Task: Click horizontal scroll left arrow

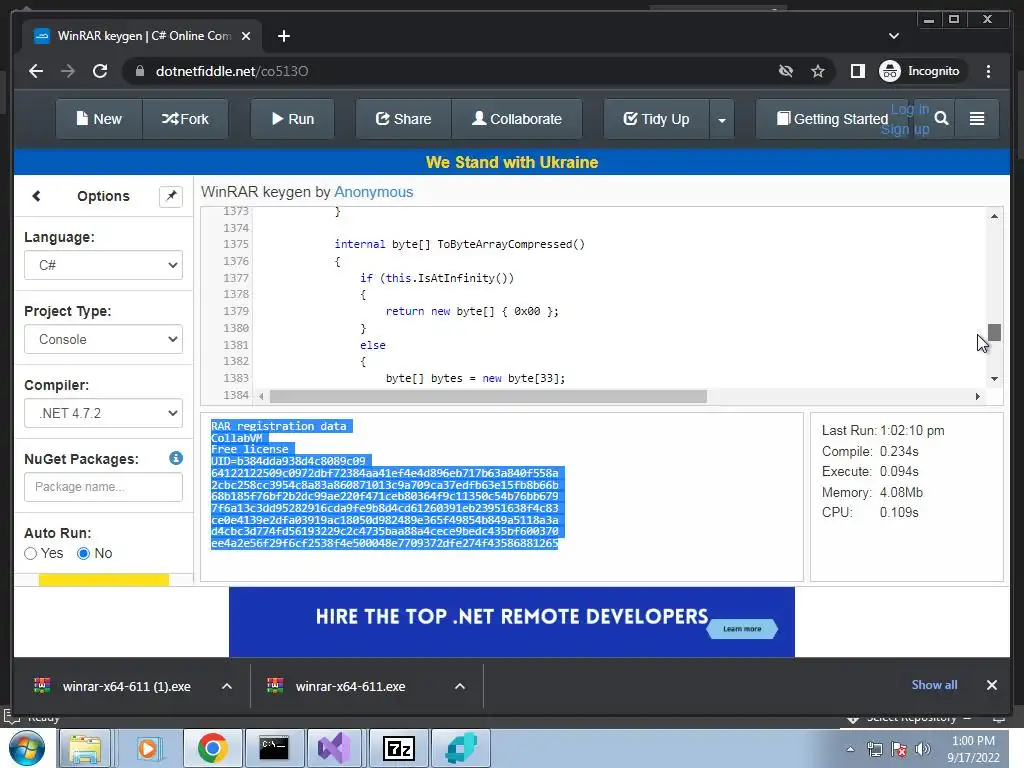Action: click(x=261, y=396)
